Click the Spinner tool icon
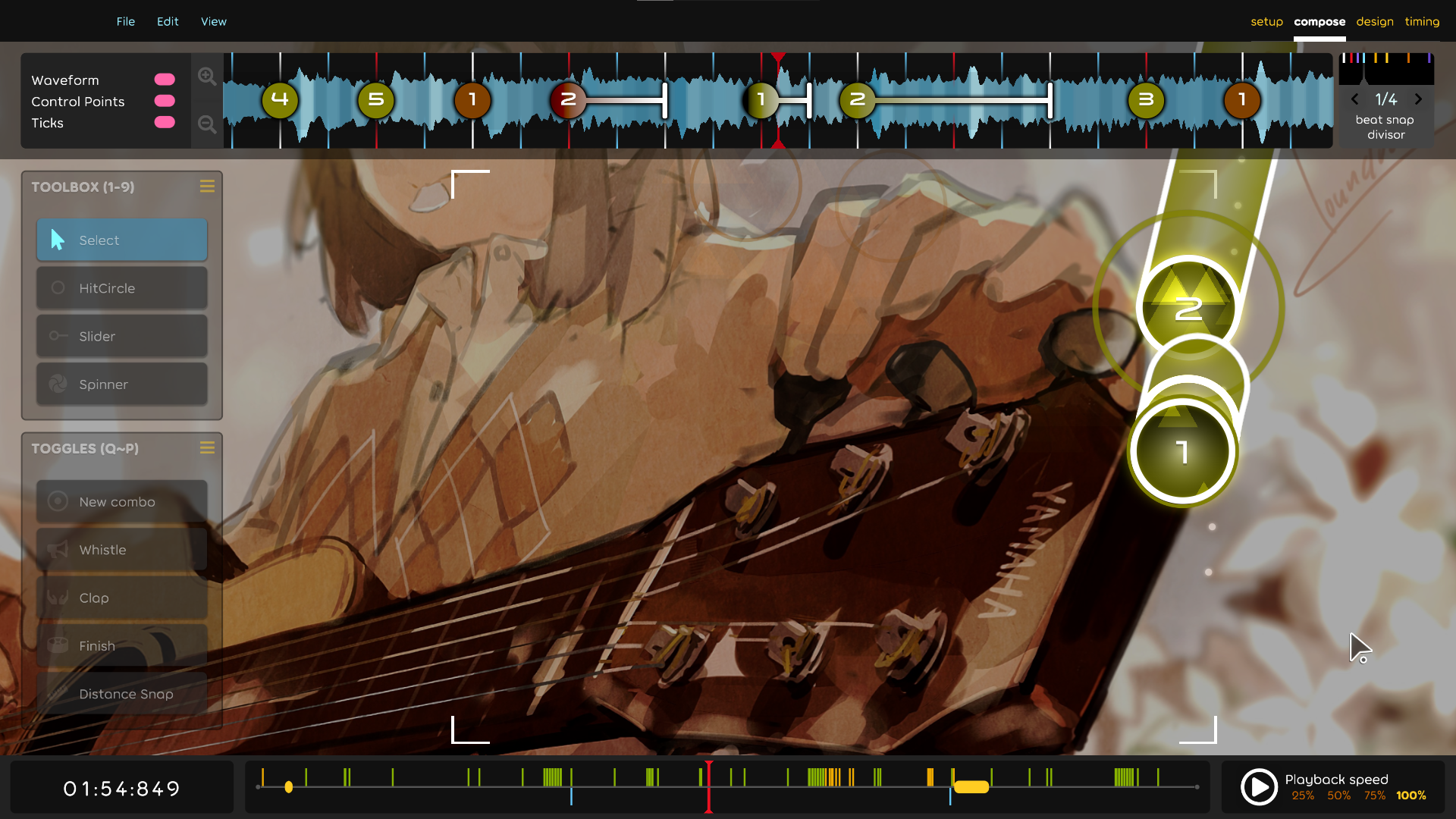This screenshot has height=819, width=1456. 58,384
